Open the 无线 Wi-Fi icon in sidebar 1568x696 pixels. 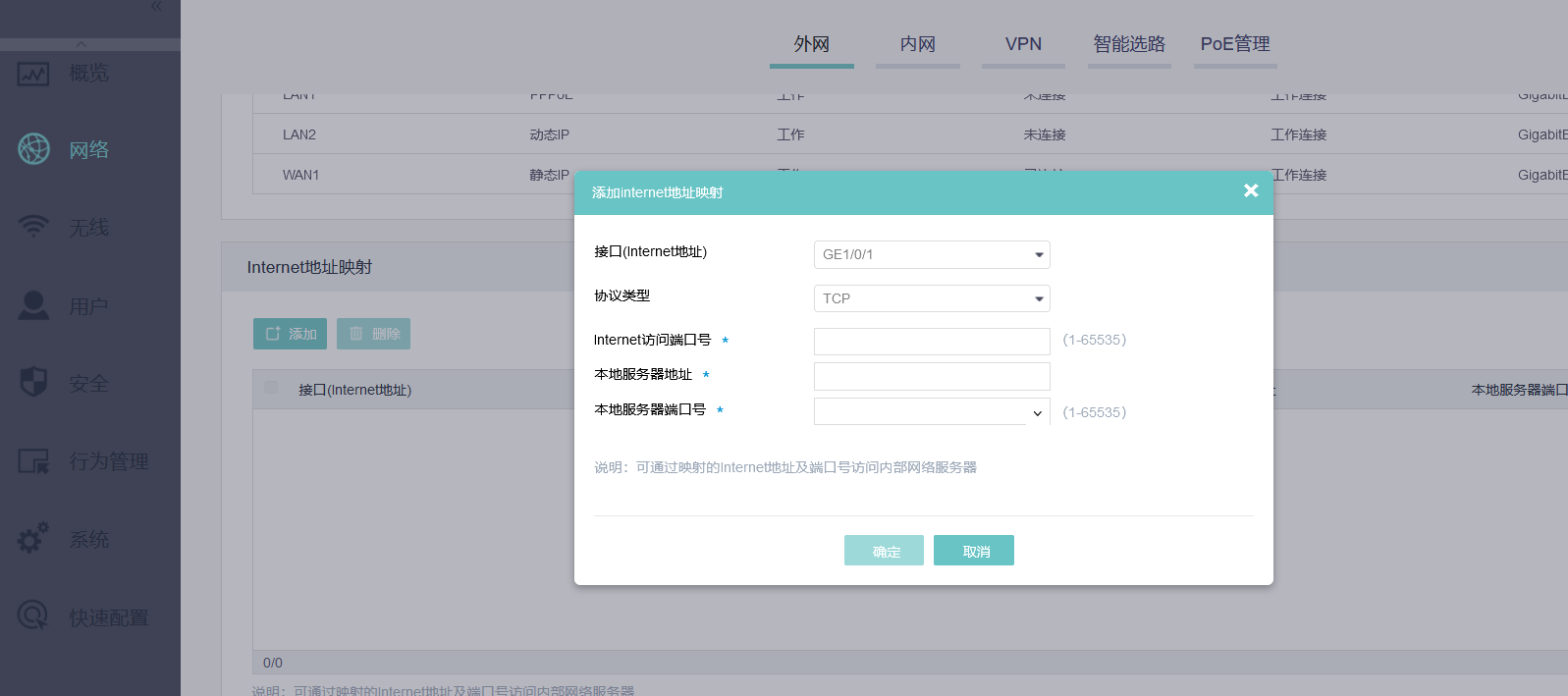tap(33, 227)
